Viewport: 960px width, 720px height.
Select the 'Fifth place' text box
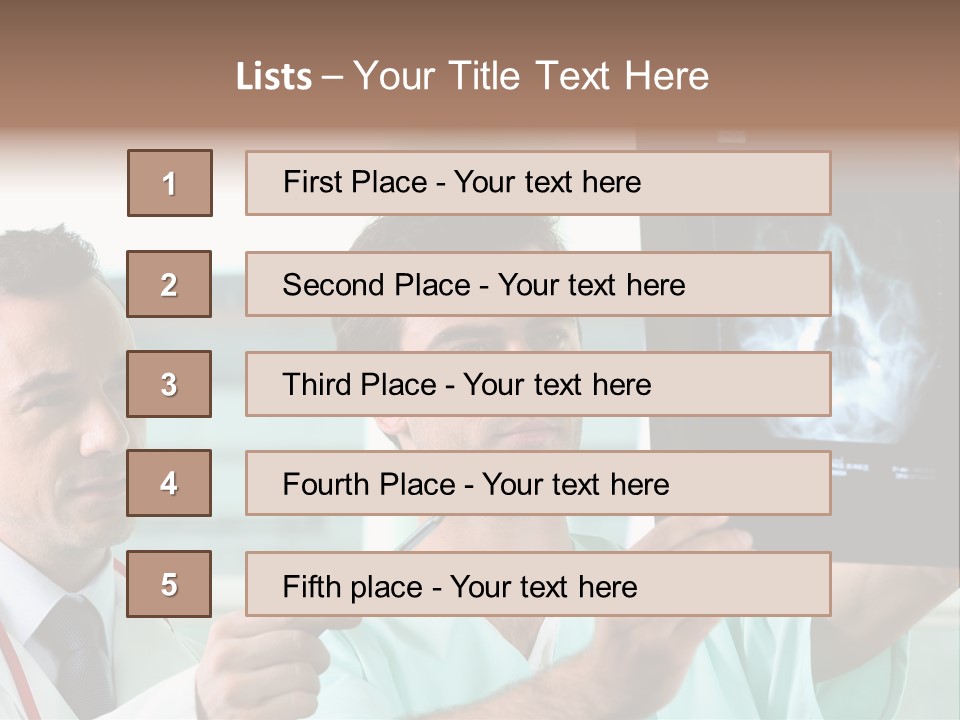pyautogui.click(x=538, y=584)
